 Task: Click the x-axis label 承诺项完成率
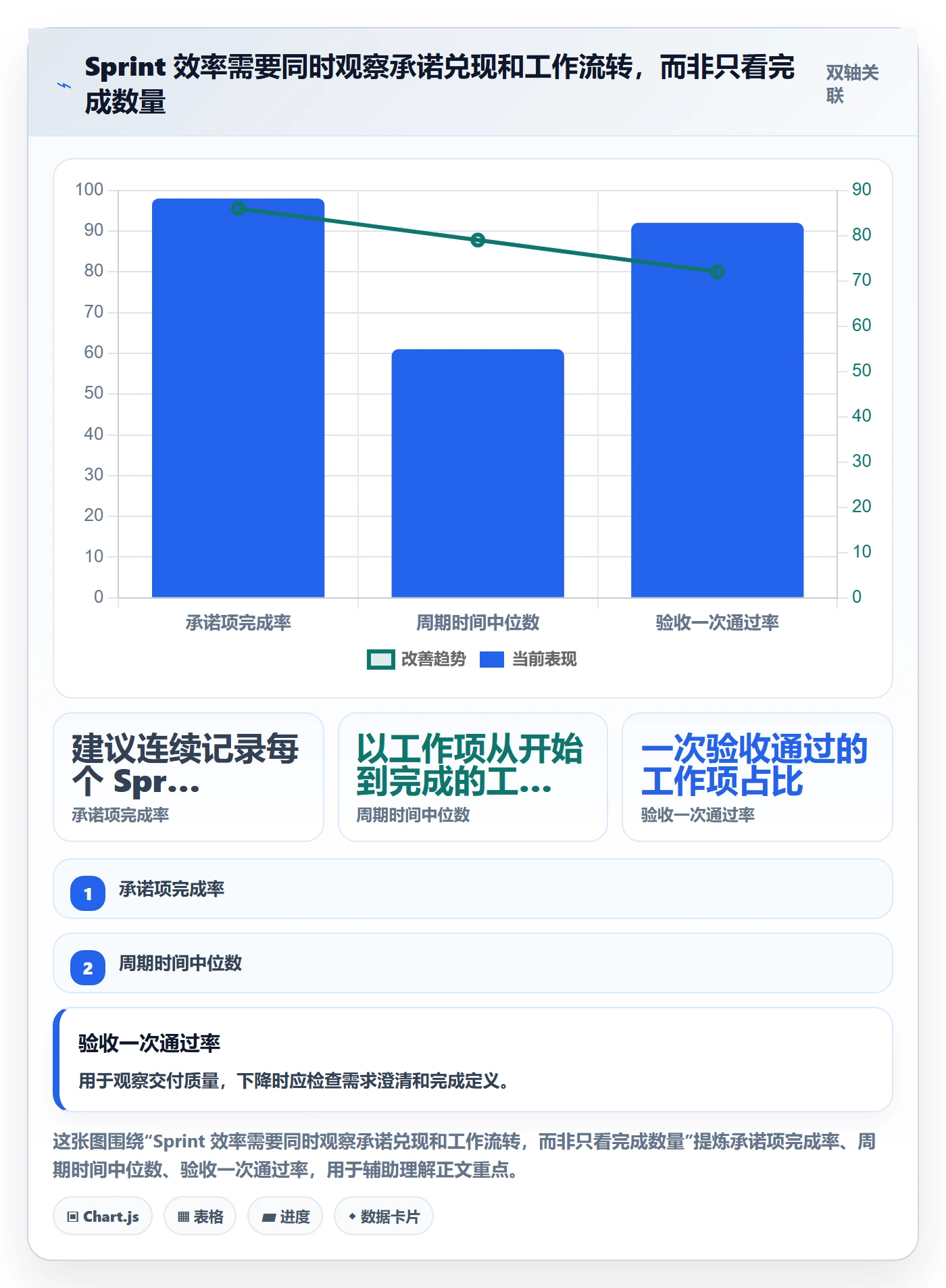click(x=238, y=622)
